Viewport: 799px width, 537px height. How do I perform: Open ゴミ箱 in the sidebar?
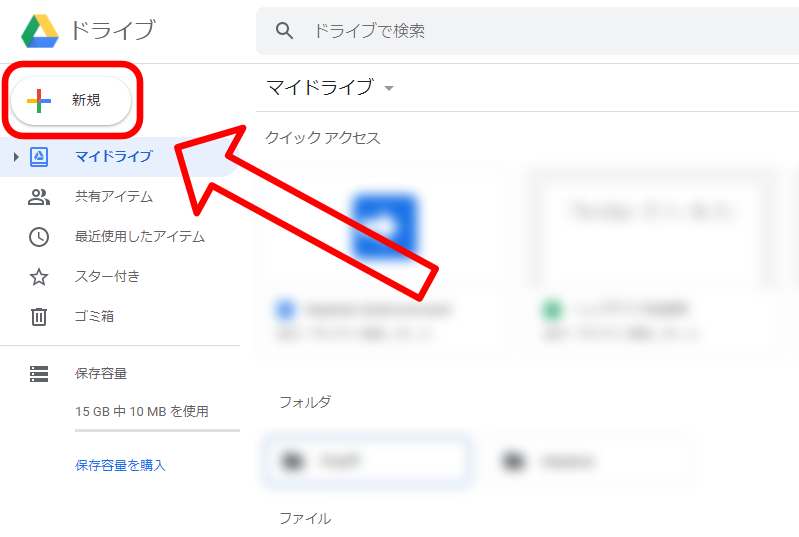(94, 316)
